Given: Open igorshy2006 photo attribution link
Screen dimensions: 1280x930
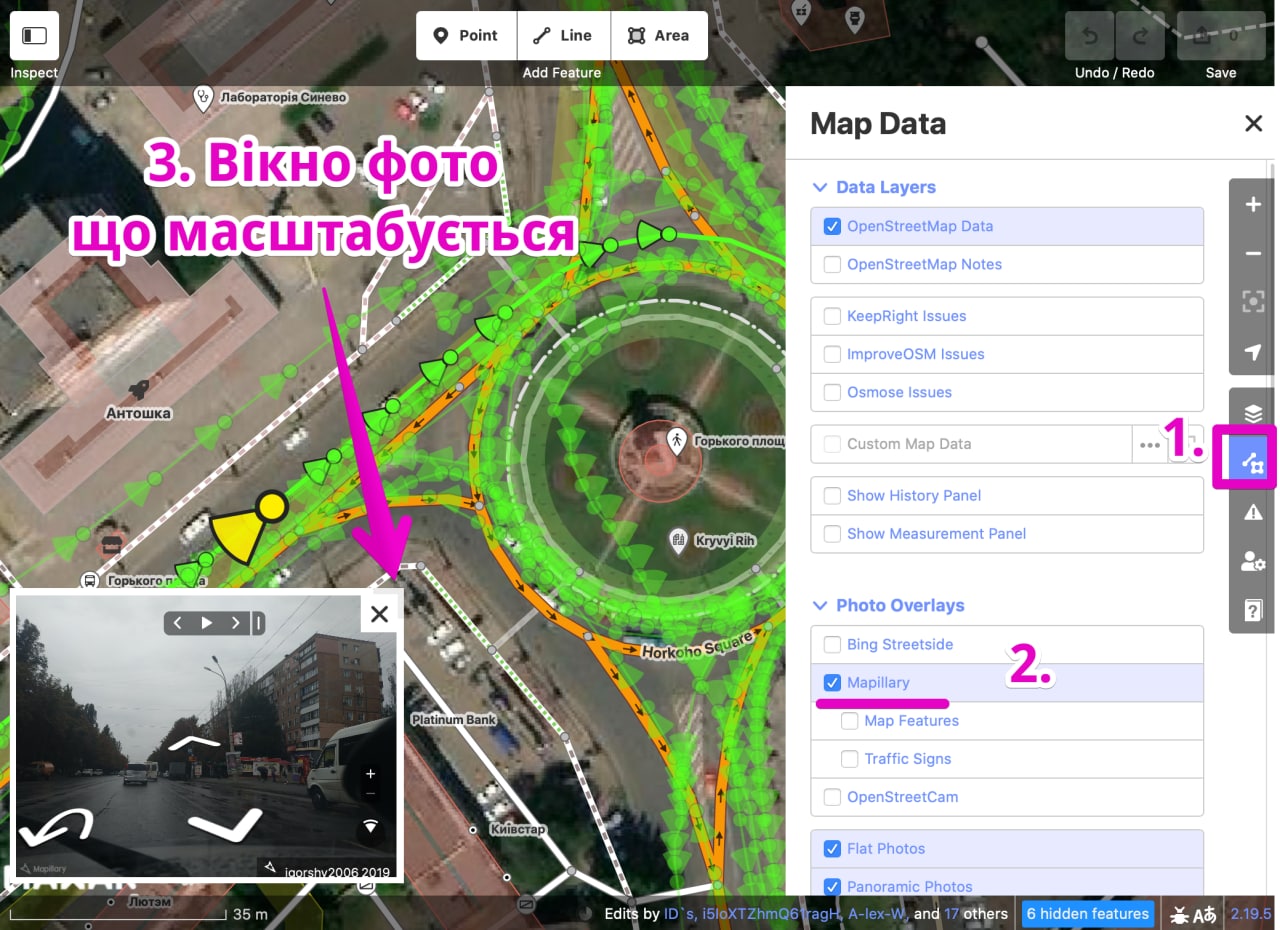Looking at the screenshot, I should 336,871.
